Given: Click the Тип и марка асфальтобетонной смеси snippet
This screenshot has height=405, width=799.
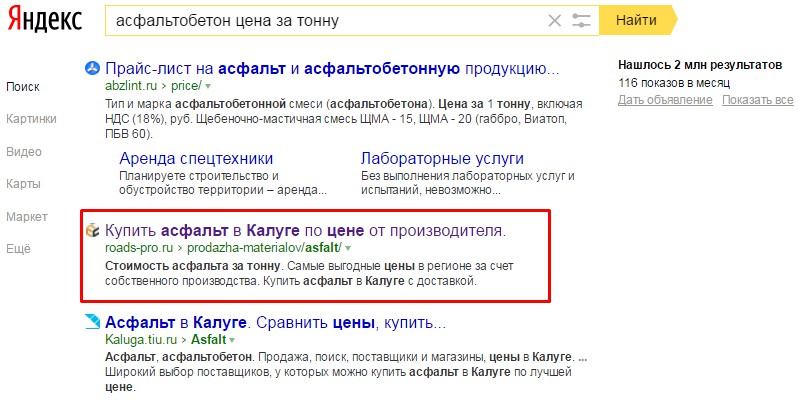Looking at the screenshot, I should coord(343,119).
